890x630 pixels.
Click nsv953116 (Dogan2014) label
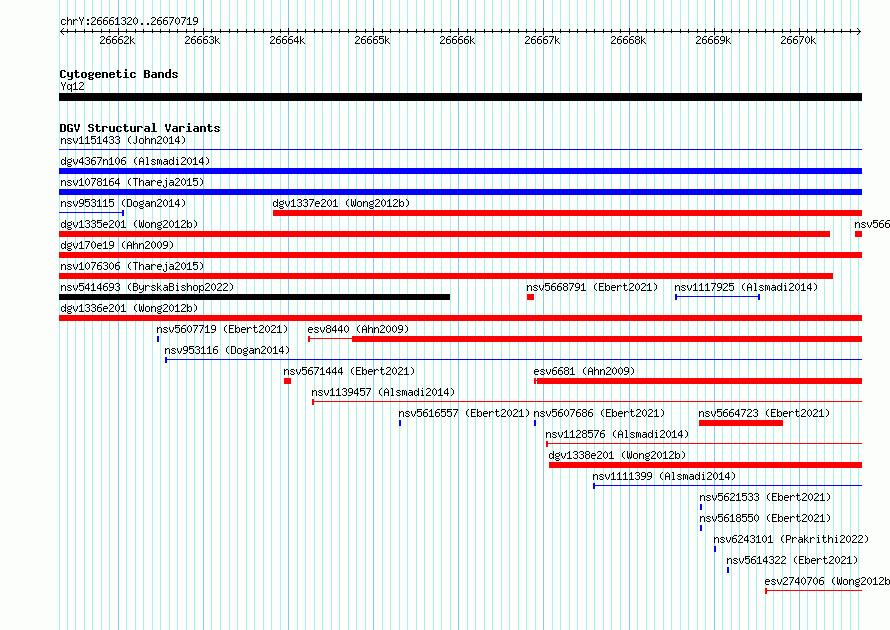click(227, 350)
